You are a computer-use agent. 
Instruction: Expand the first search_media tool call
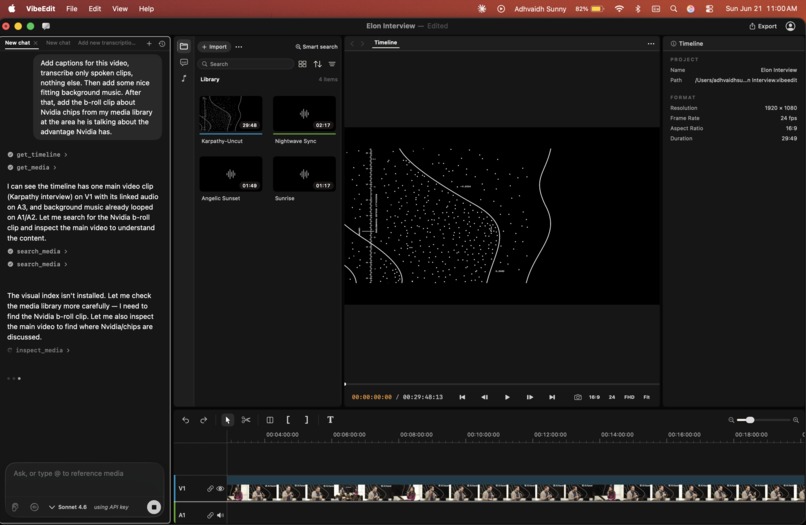click(x=38, y=251)
